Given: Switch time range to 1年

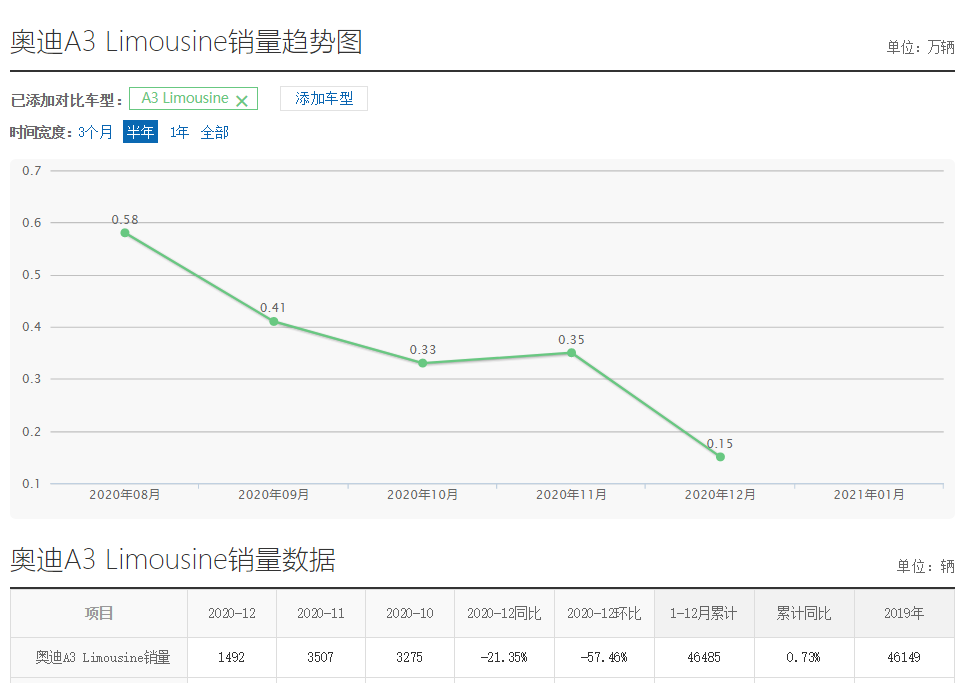Looking at the screenshot, I should 179,132.
